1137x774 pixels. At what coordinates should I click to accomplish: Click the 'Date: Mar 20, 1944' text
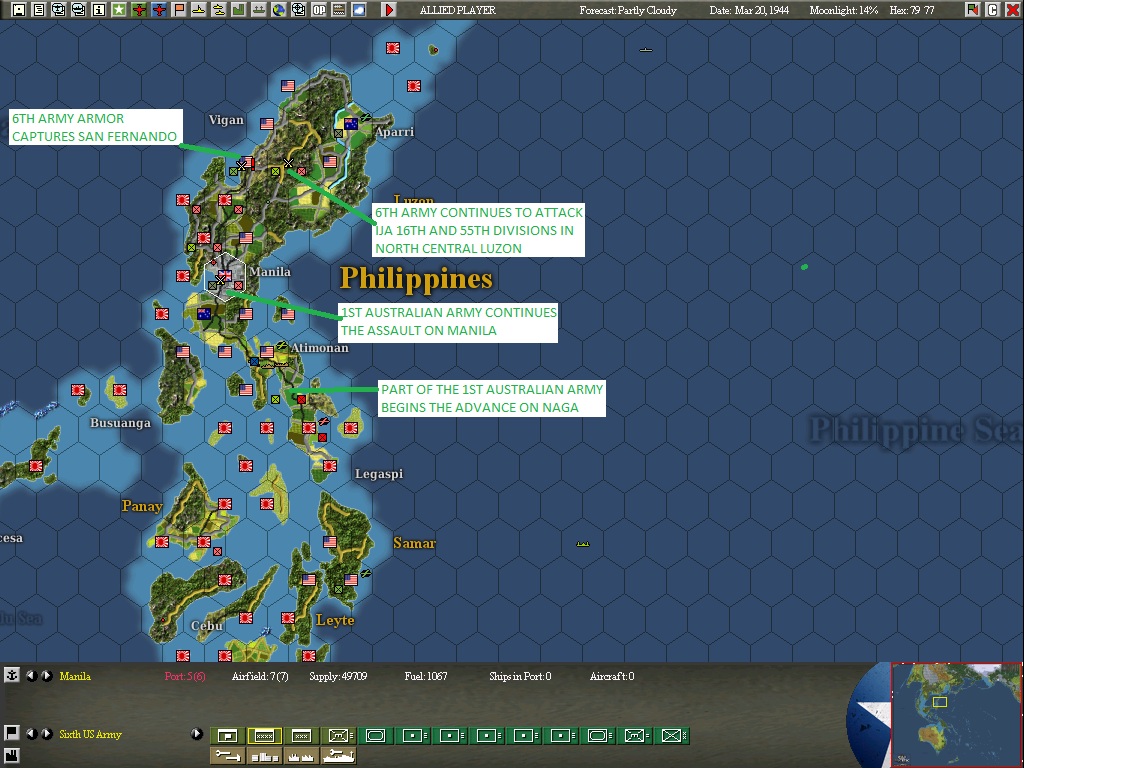pyautogui.click(x=749, y=10)
